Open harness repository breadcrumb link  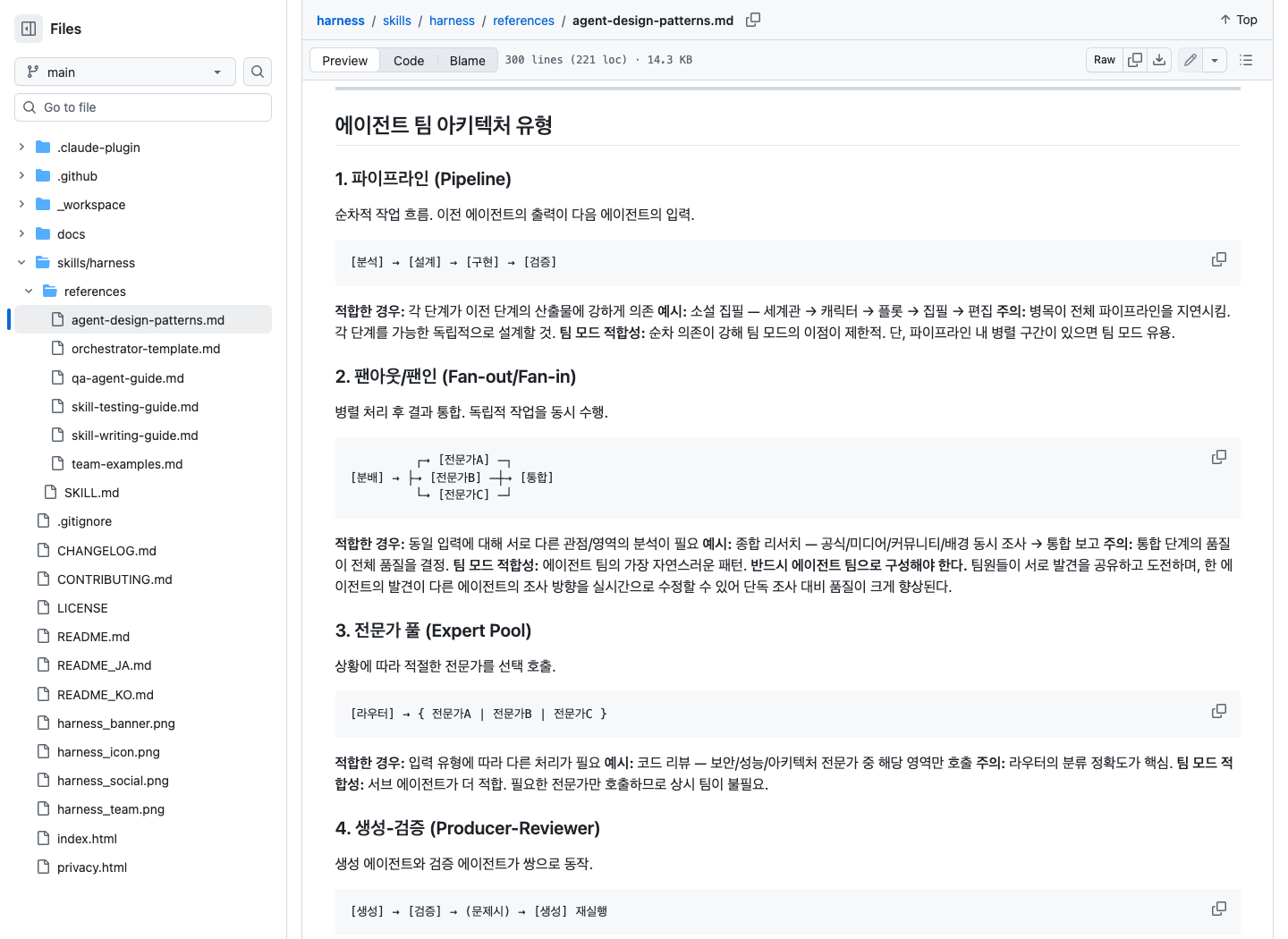coord(341,21)
